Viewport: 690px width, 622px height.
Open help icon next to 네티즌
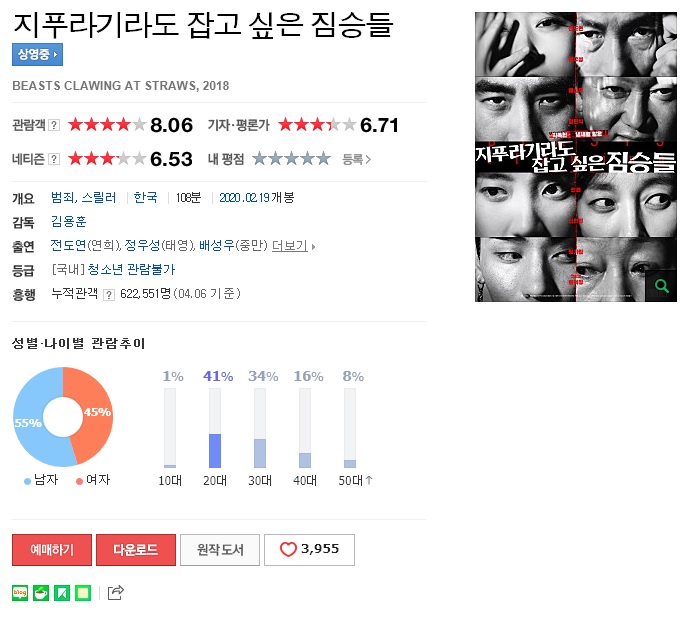coord(54,159)
